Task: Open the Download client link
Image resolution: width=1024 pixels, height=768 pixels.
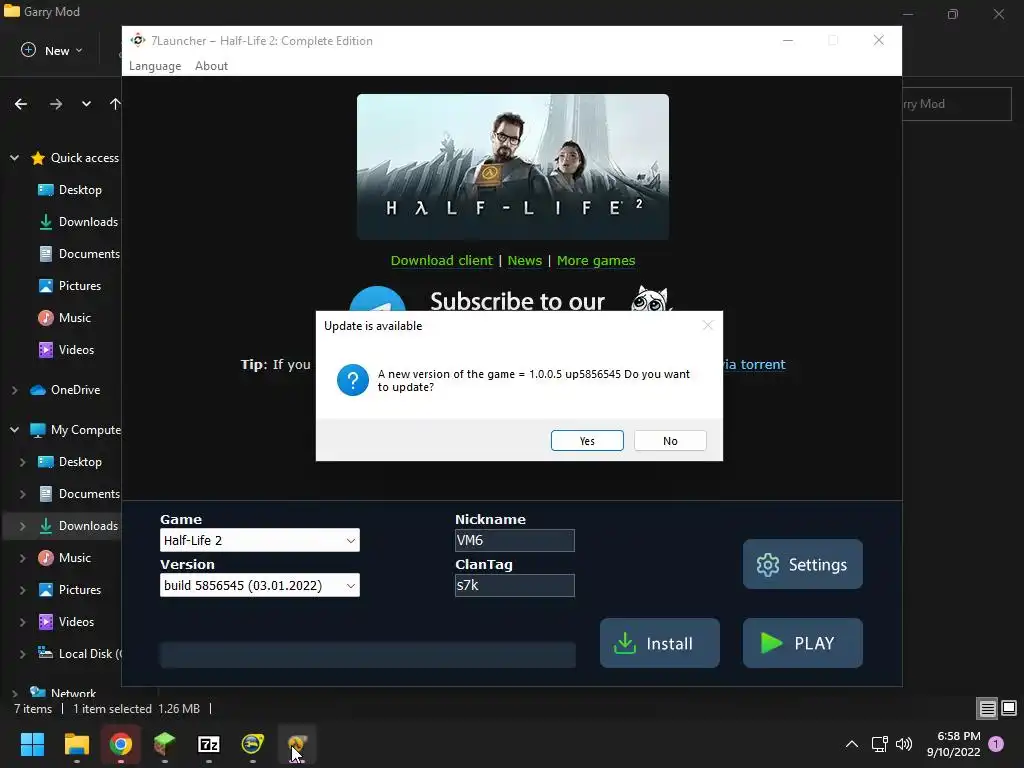Action: (x=441, y=261)
